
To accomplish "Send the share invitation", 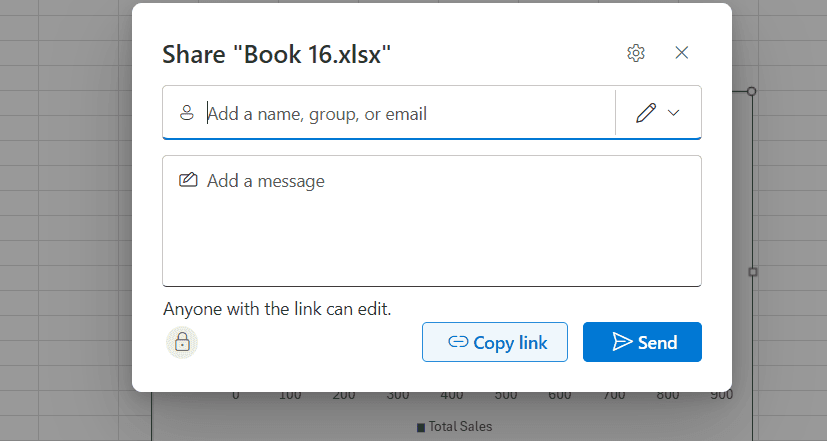I will click(642, 342).
